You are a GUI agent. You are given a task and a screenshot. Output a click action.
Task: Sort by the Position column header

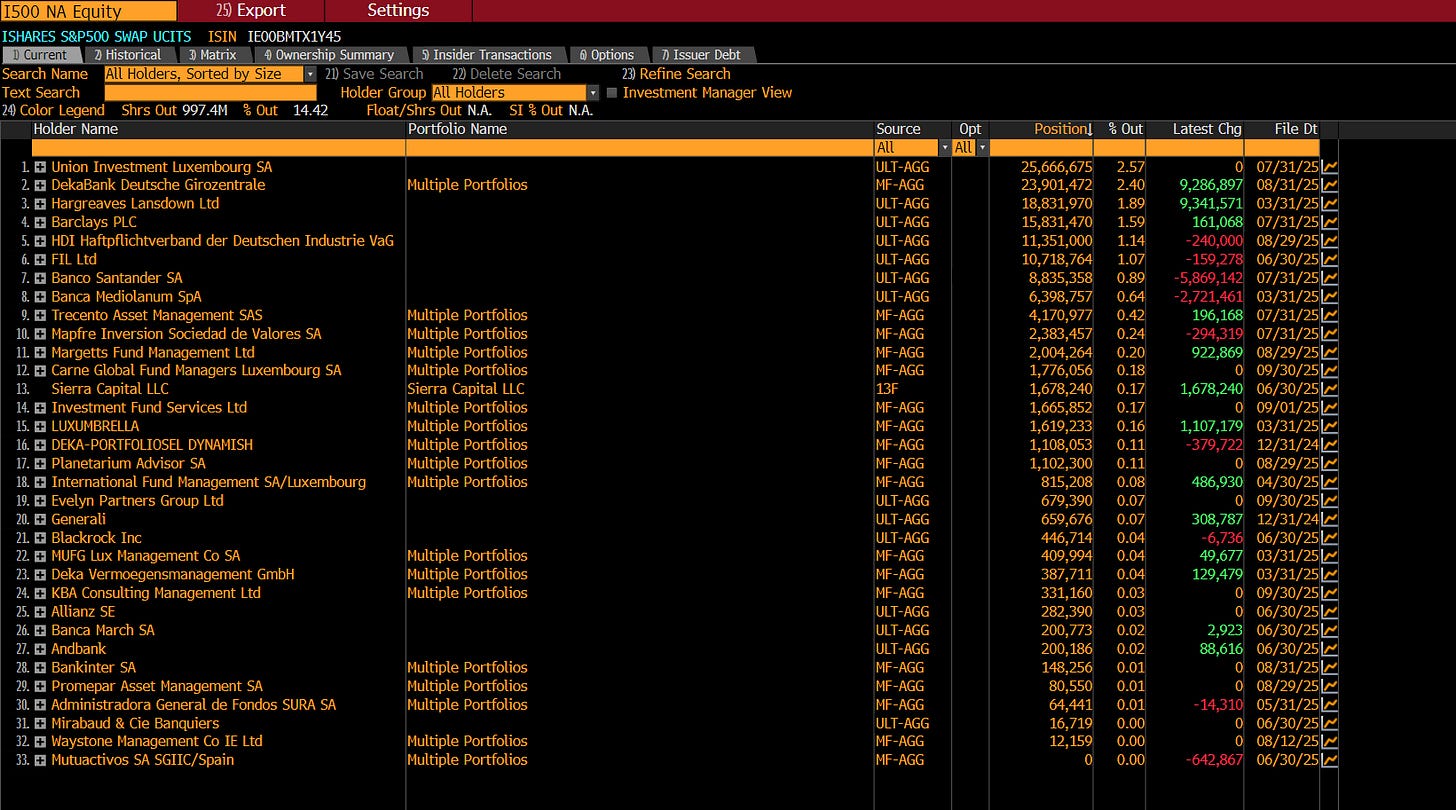(x=1062, y=129)
